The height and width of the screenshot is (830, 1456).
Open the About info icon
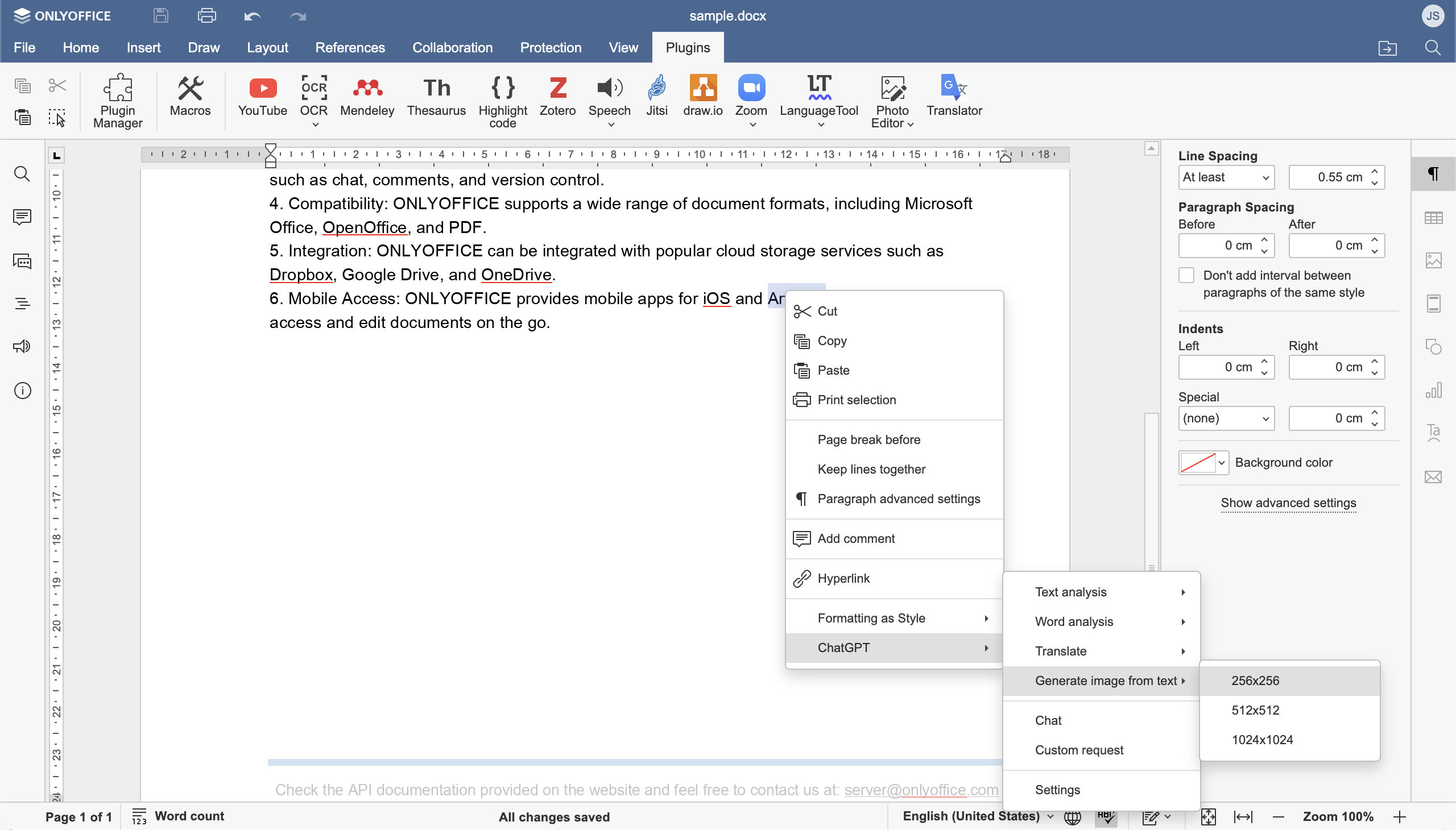(22, 391)
